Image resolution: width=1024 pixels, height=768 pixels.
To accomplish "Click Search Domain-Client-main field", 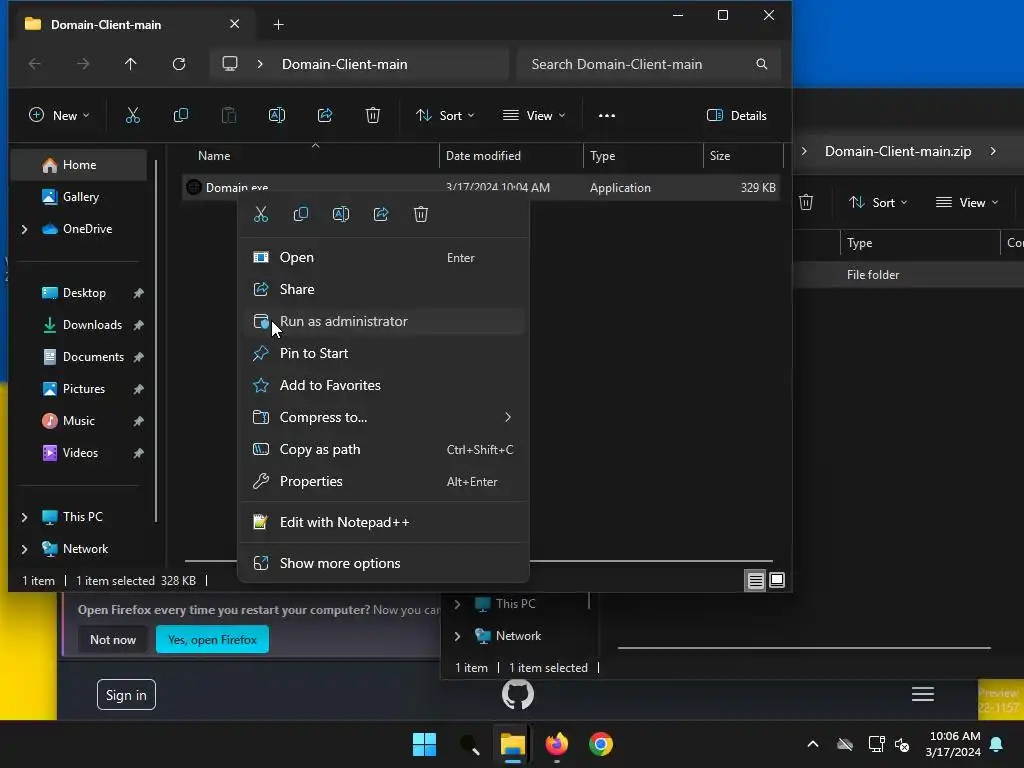I will [648, 64].
